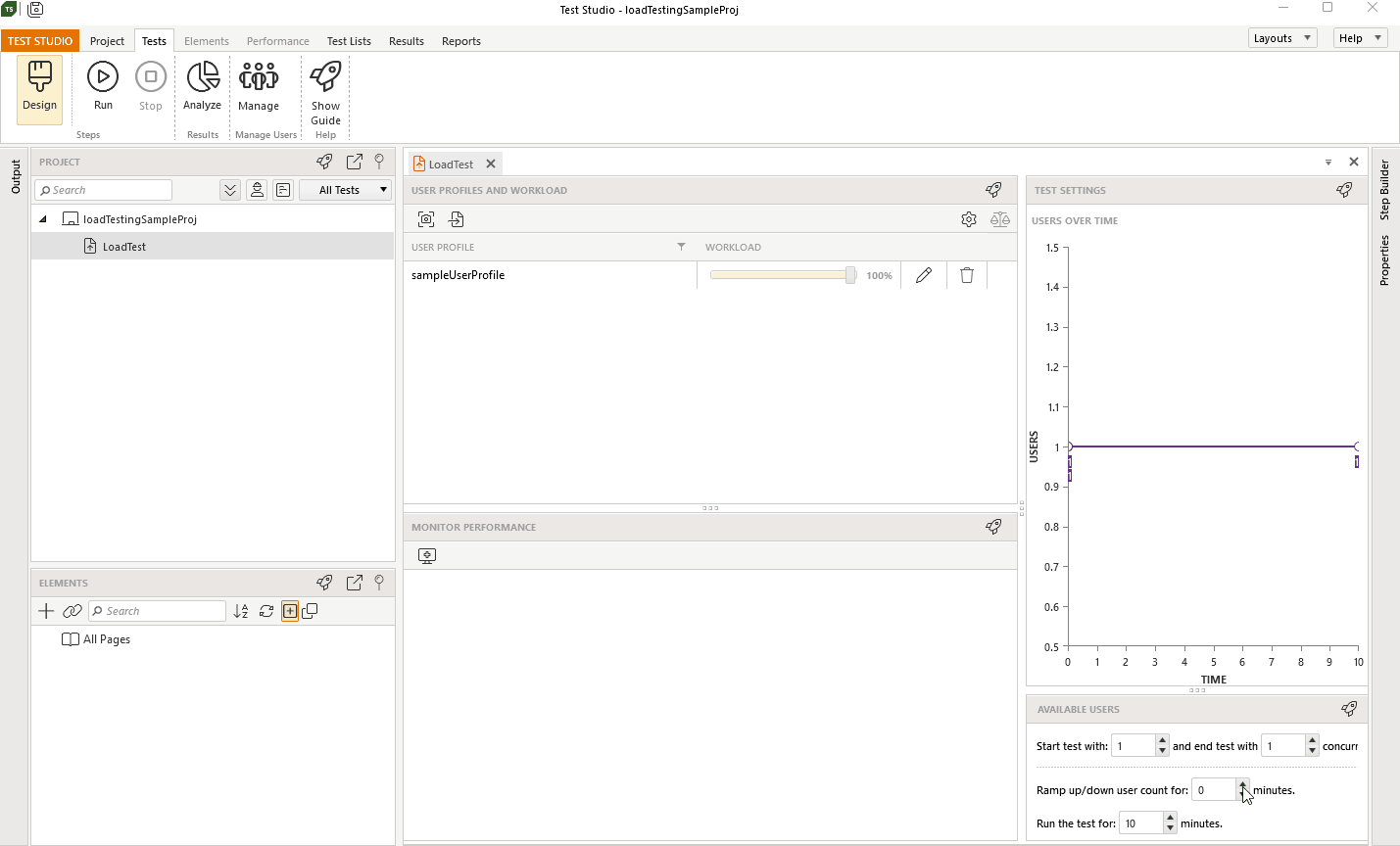This screenshot has height=846, width=1400.
Task: Open the All Tests dropdown
Action: [345, 189]
